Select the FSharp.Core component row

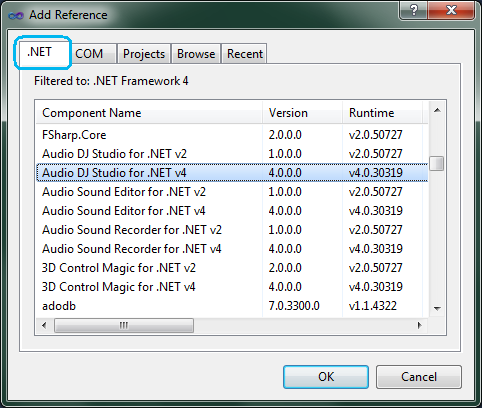coord(232,135)
